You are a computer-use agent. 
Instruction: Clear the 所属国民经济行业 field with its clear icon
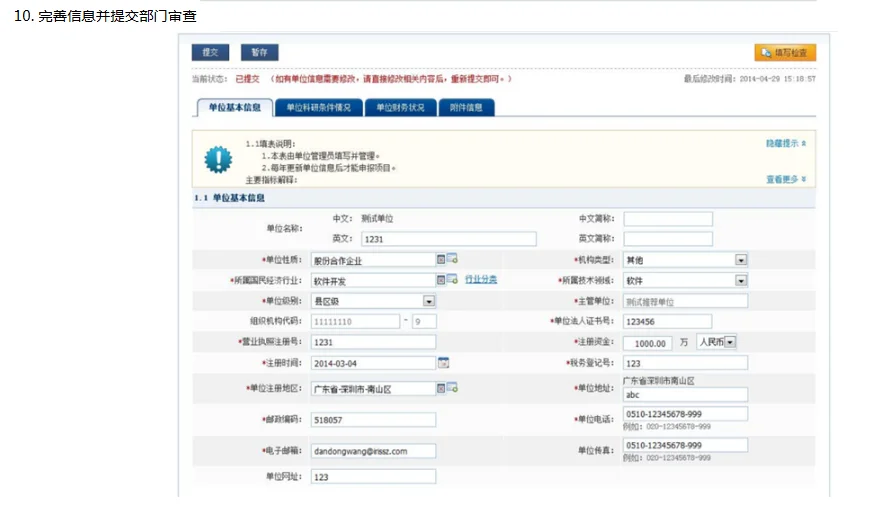[x=440, y=280]
